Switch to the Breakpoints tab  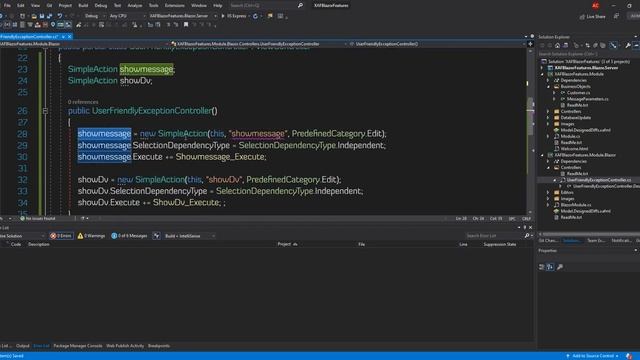point(159,346)
